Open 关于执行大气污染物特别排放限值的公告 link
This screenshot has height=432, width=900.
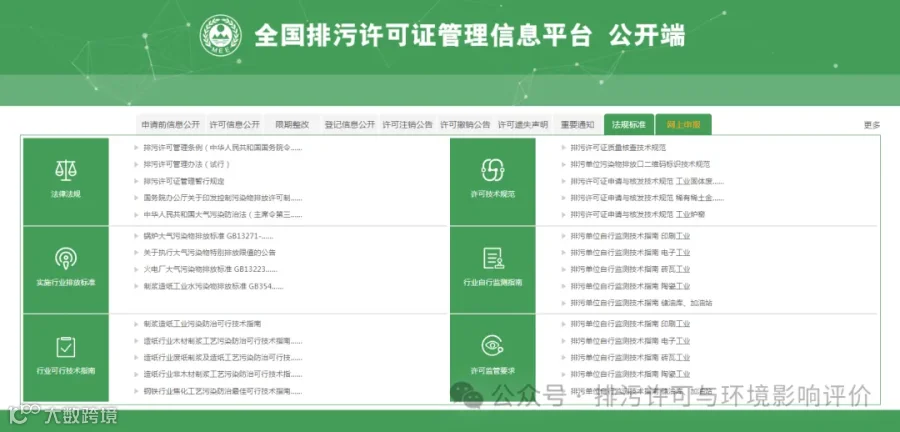coord(210,252)
